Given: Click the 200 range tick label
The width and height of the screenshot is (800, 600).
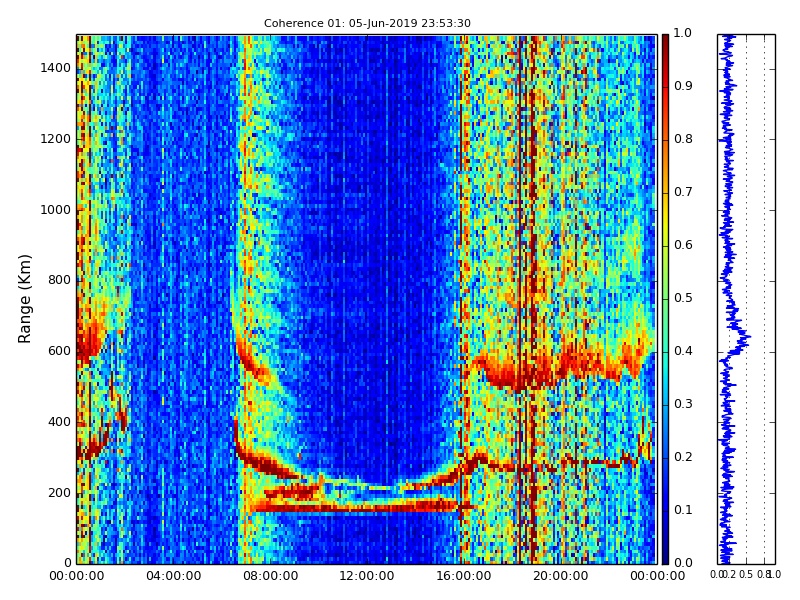Looking at the screenshot, I should tap(59, 493).
